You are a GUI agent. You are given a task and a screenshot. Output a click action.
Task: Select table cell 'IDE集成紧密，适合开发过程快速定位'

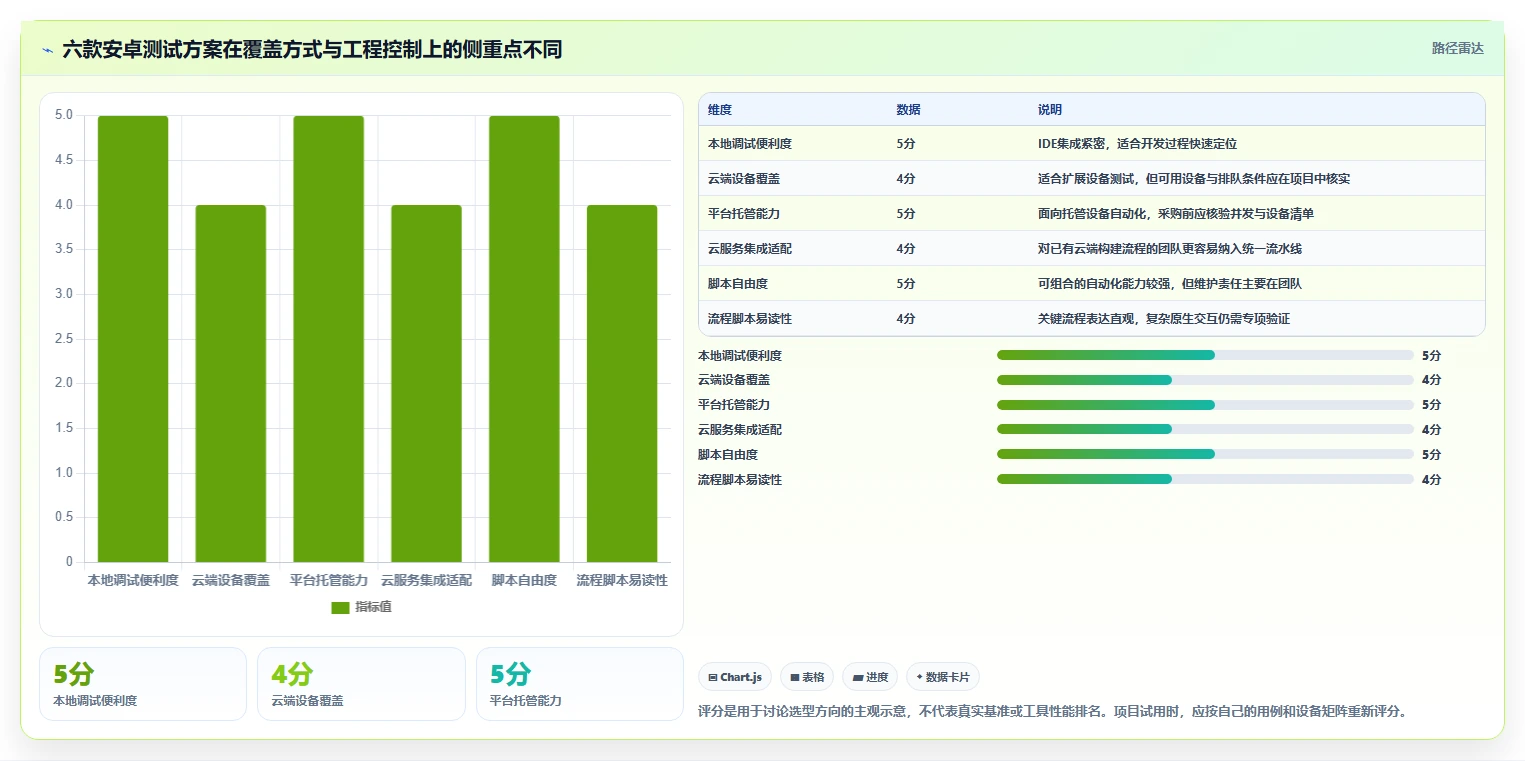[x=1138, y=144]
